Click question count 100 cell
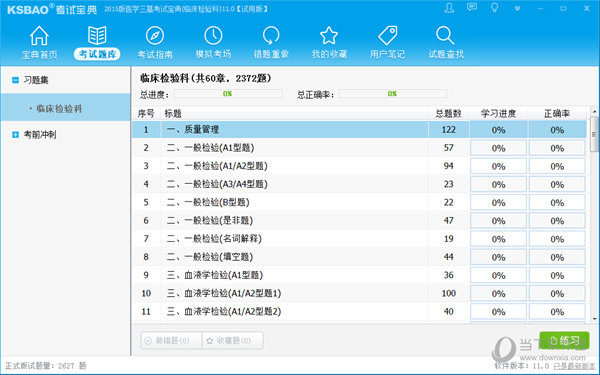Image resolution: width=600 pixels, height=375 pixels. 448,293
